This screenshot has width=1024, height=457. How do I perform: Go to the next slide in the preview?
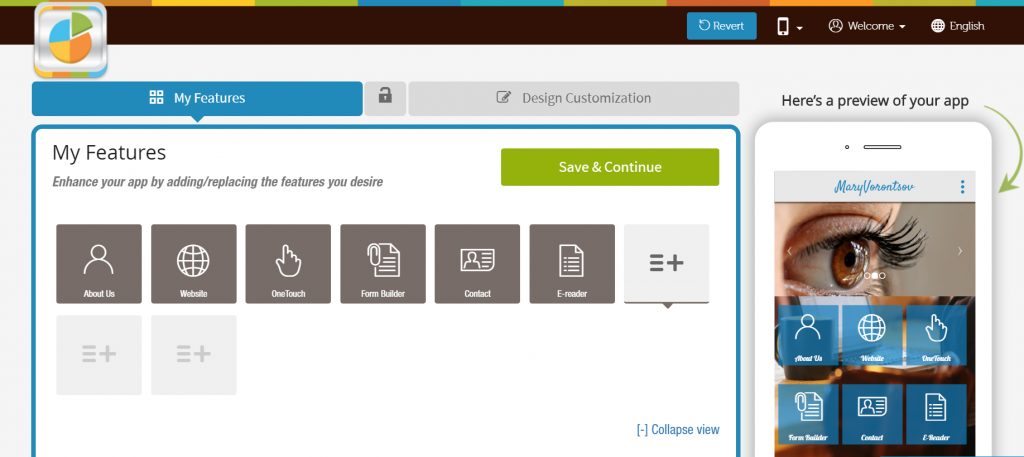[x=960, y=251]
